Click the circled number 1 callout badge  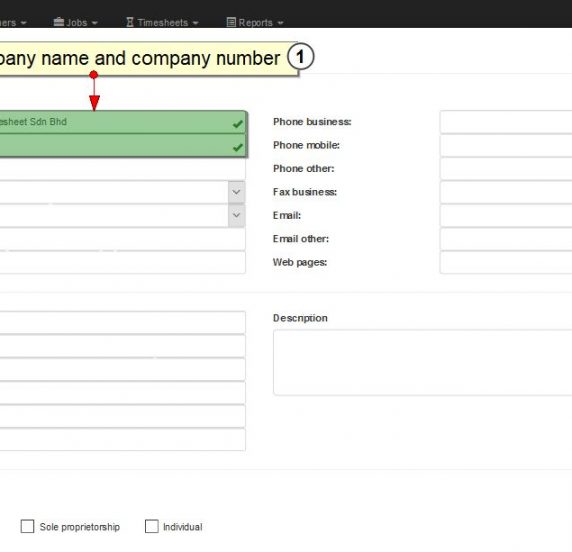pos(300,57)
